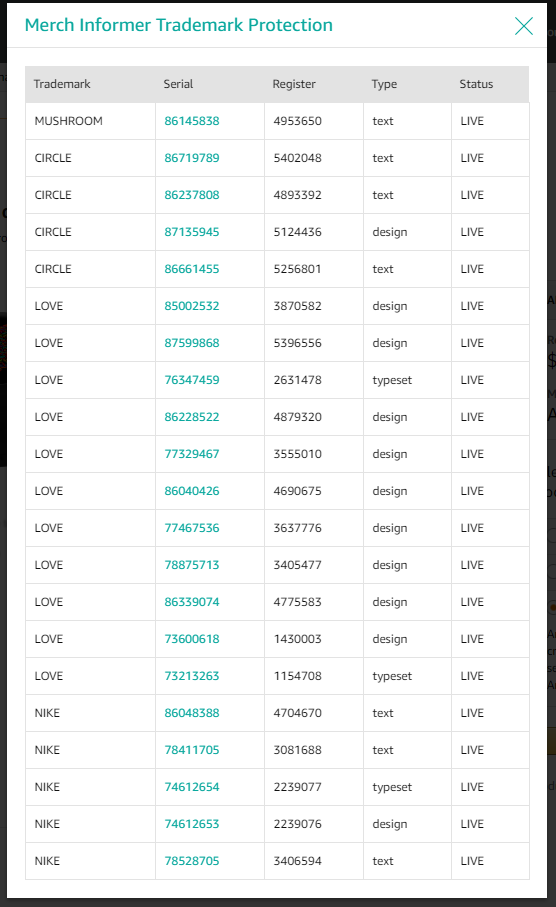556x907 pixels.
Task: Follow serial link 86228522
Action: coord(192,417)
